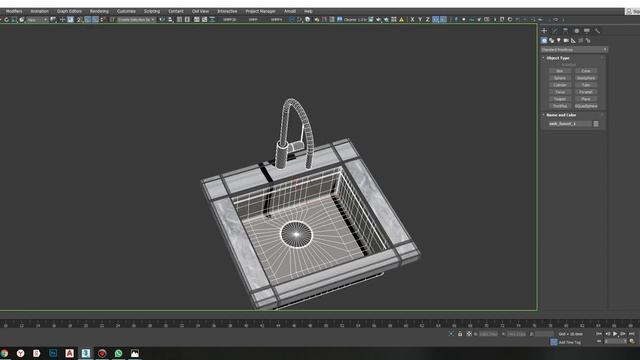Collapse the Name and Color rollout
This screenshot has width=640, height=360.
[560, 115]
